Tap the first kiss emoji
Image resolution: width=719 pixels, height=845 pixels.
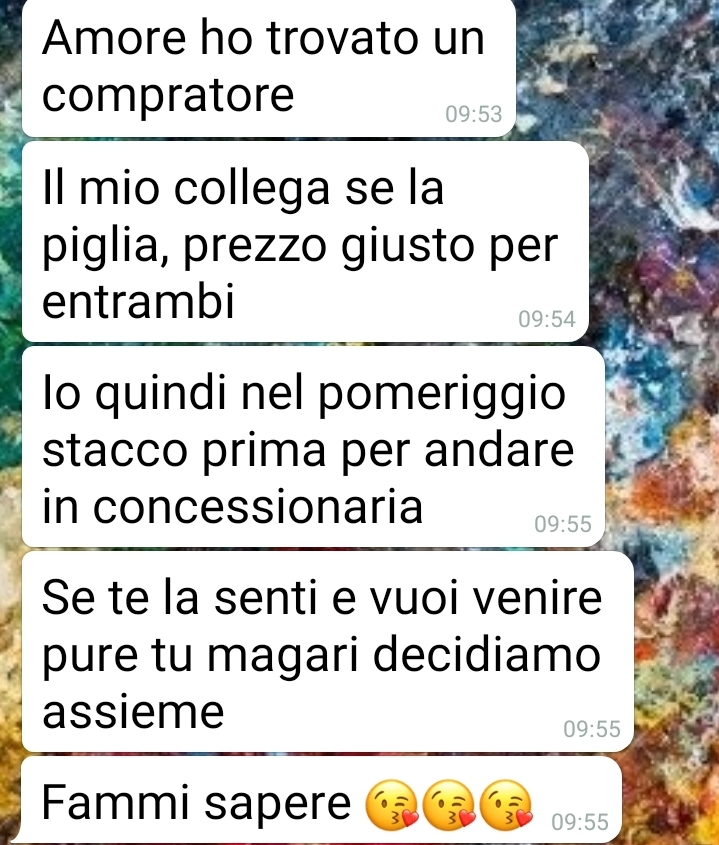(391, 804)
